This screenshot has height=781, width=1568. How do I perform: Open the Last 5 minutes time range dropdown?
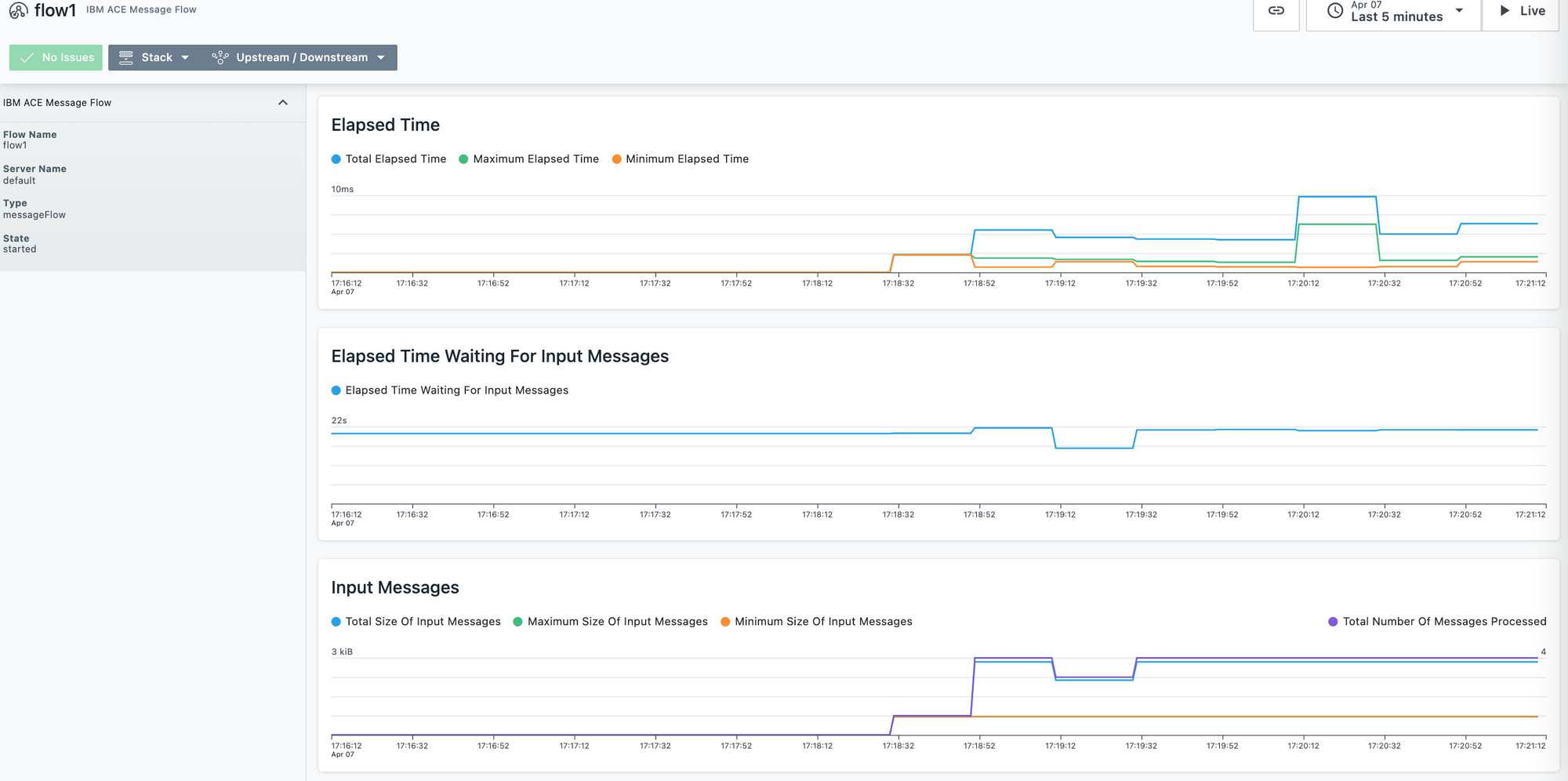[1394, 11]
